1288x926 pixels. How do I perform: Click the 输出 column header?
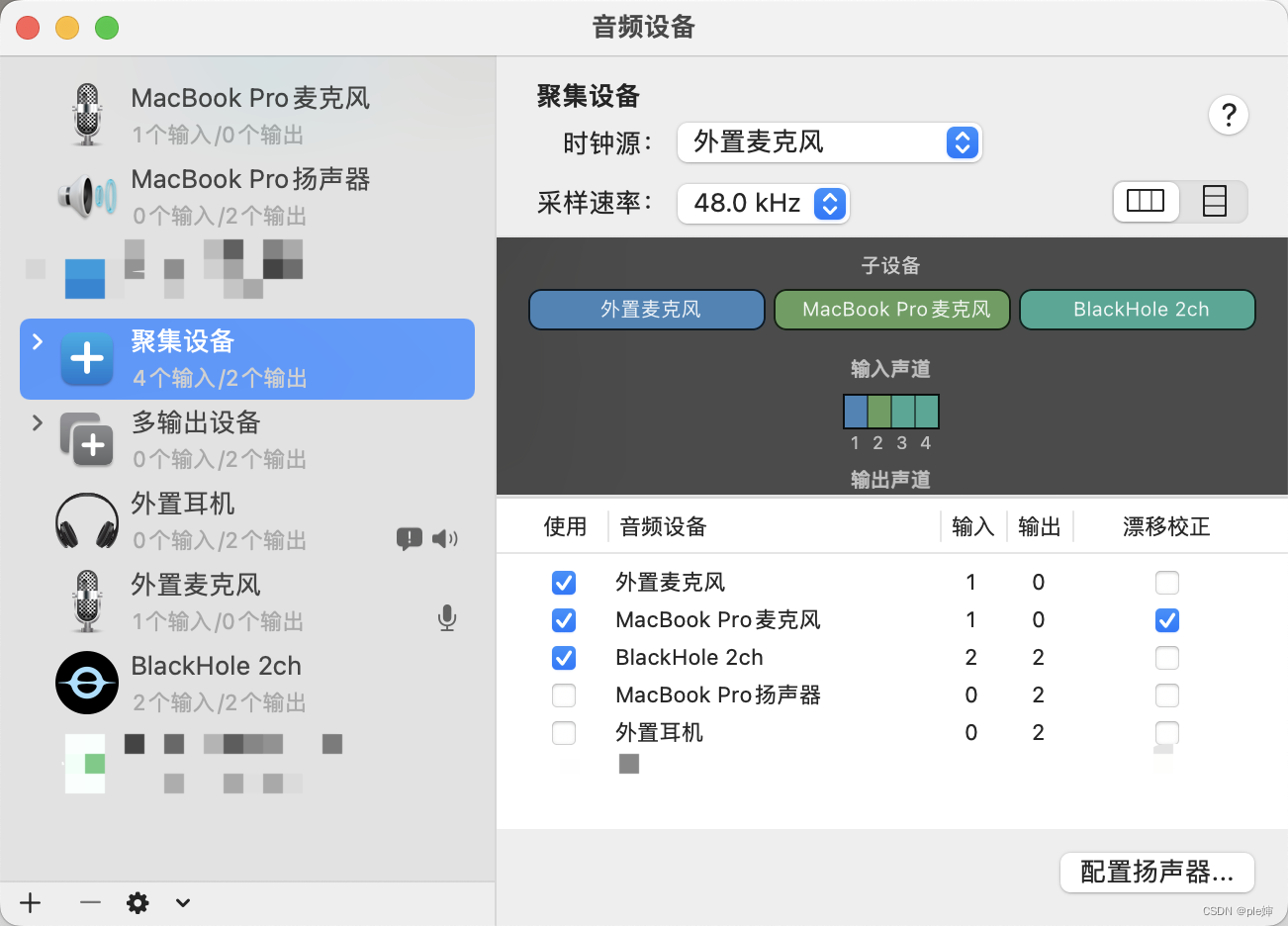1040,526
